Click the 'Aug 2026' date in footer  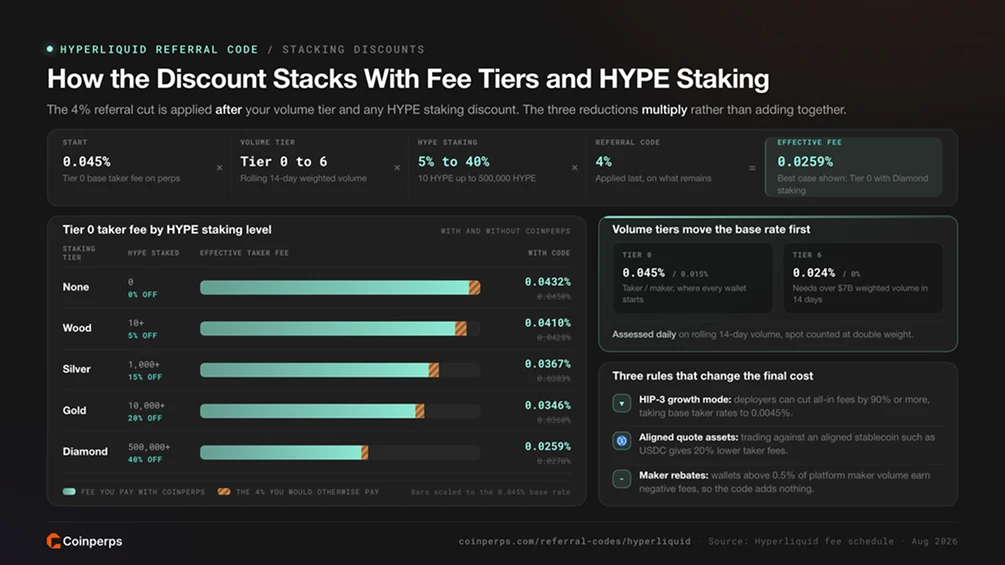coord(934,541)
